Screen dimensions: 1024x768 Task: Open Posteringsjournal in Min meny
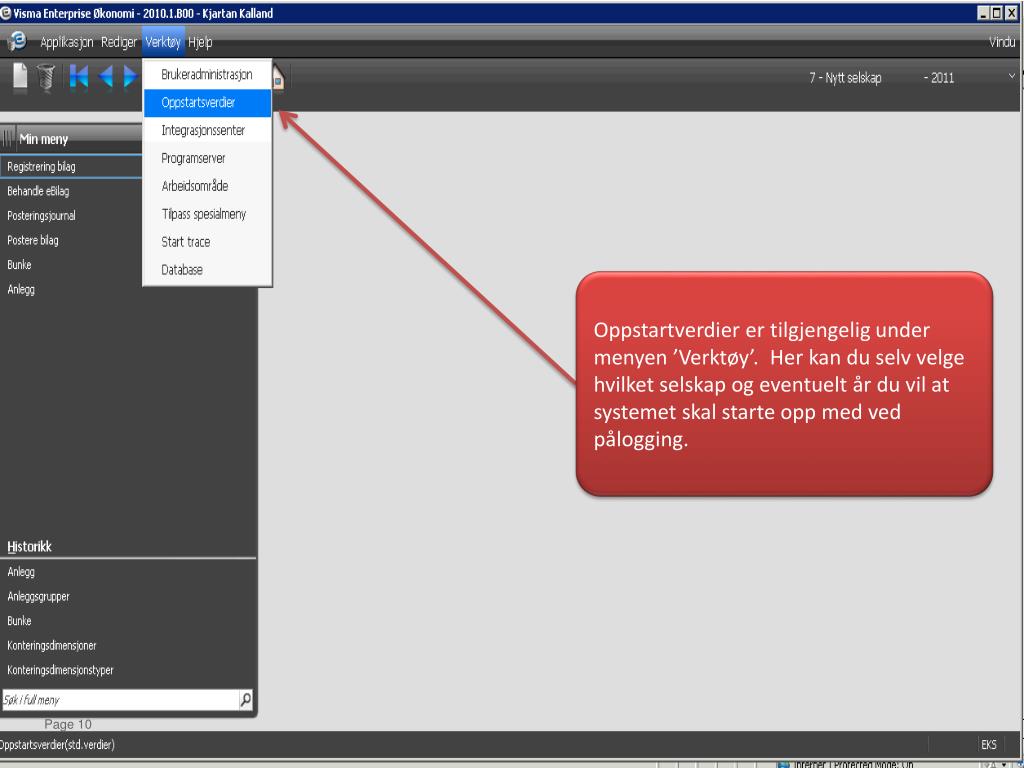[x=41, y=216]
